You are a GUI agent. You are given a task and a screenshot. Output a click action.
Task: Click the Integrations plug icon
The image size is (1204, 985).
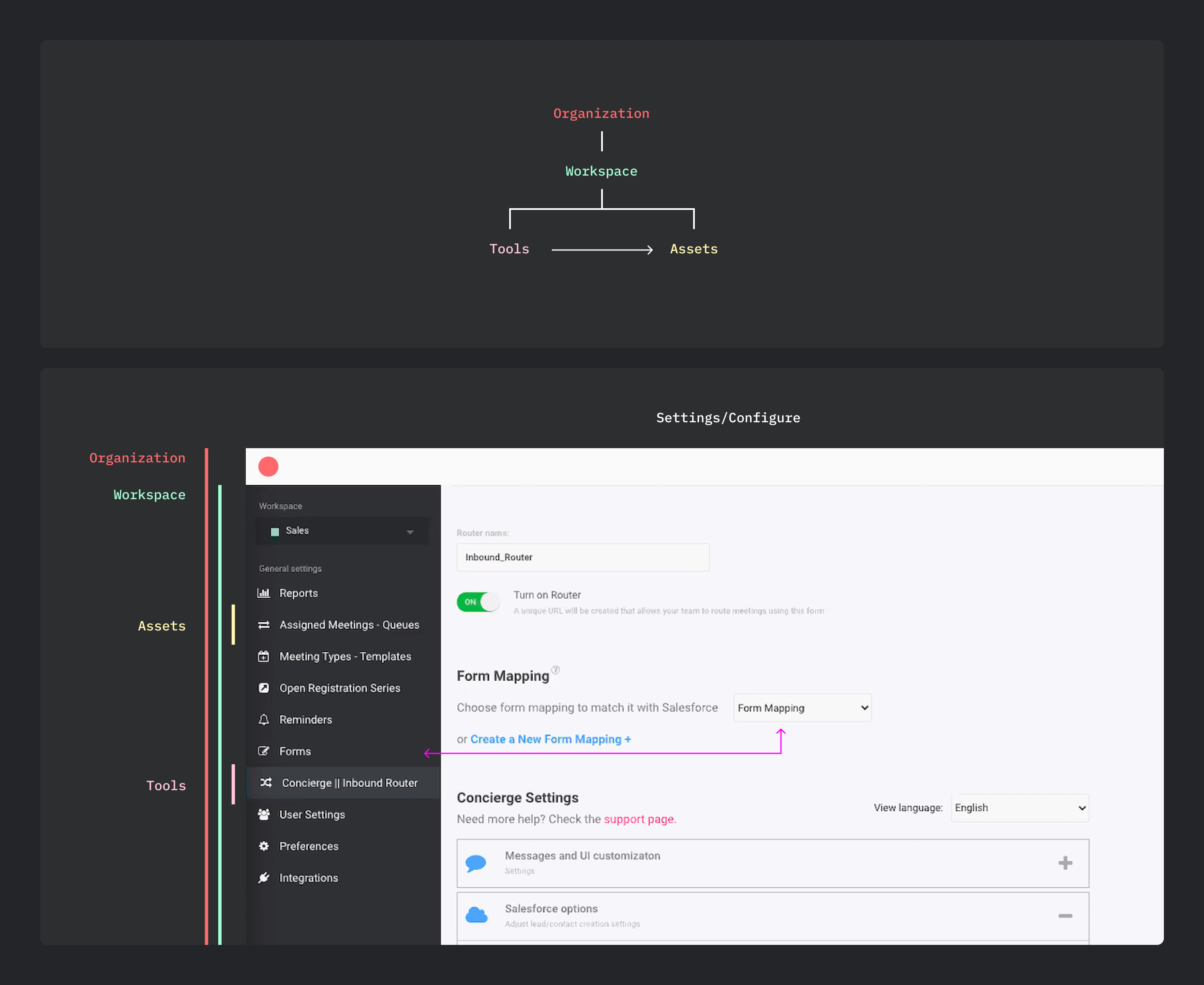(x=263, y=878)
